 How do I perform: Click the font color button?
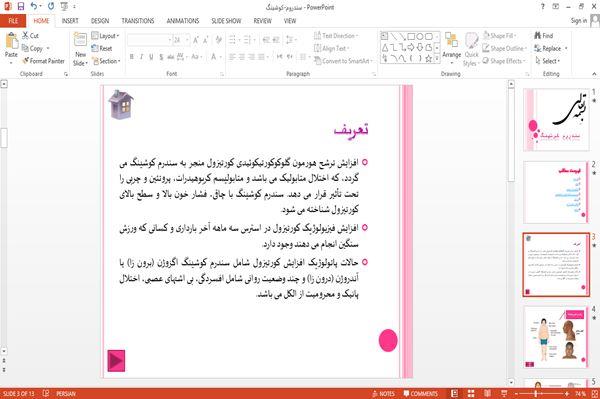(x=214, y=57)
